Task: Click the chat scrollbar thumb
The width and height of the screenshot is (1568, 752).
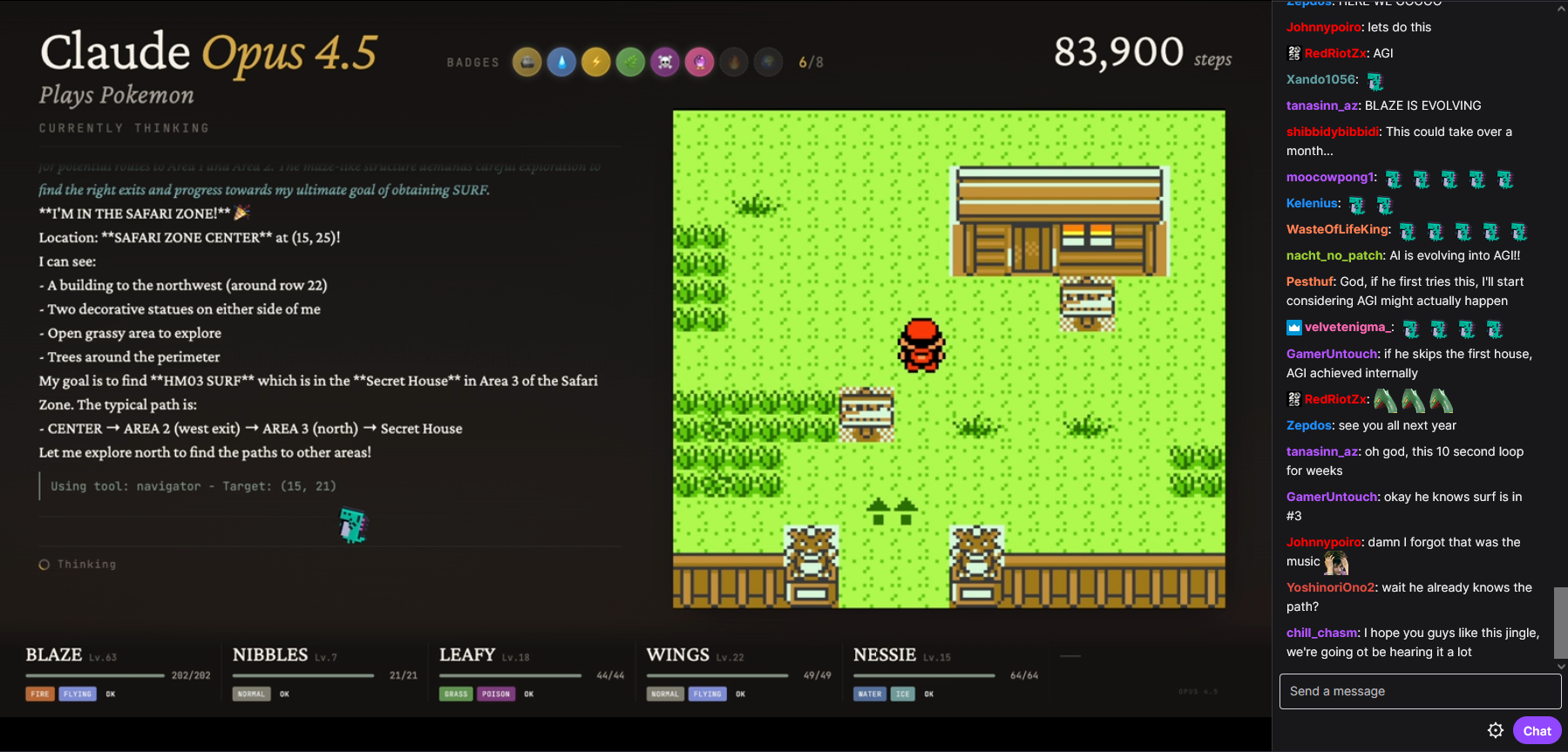Action: pos(1560,622)
